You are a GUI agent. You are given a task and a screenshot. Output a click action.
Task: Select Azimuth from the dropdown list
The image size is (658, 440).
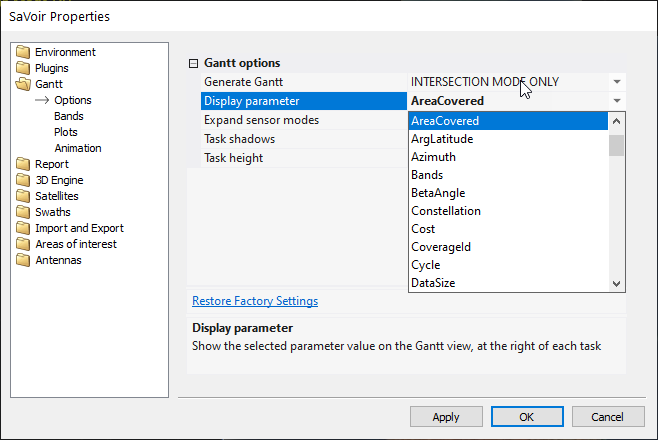[433, 157]
